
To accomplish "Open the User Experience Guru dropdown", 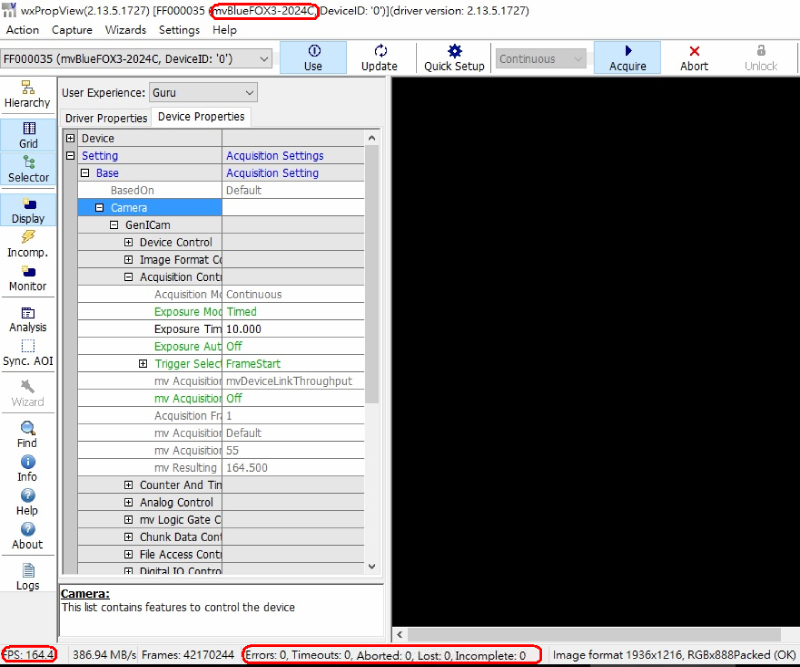I will 203,93.
